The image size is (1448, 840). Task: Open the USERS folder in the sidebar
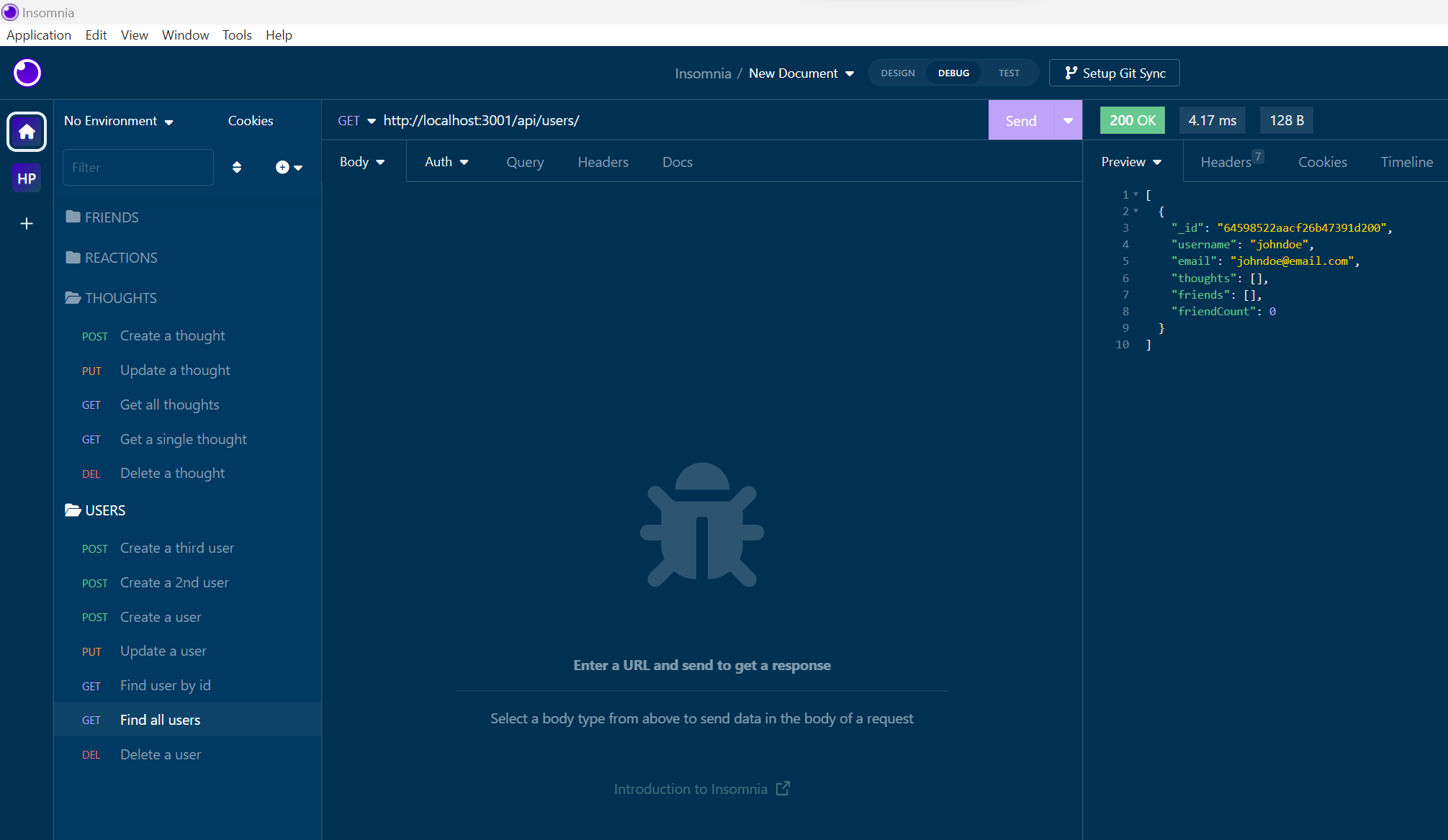[x=105, y=510]
